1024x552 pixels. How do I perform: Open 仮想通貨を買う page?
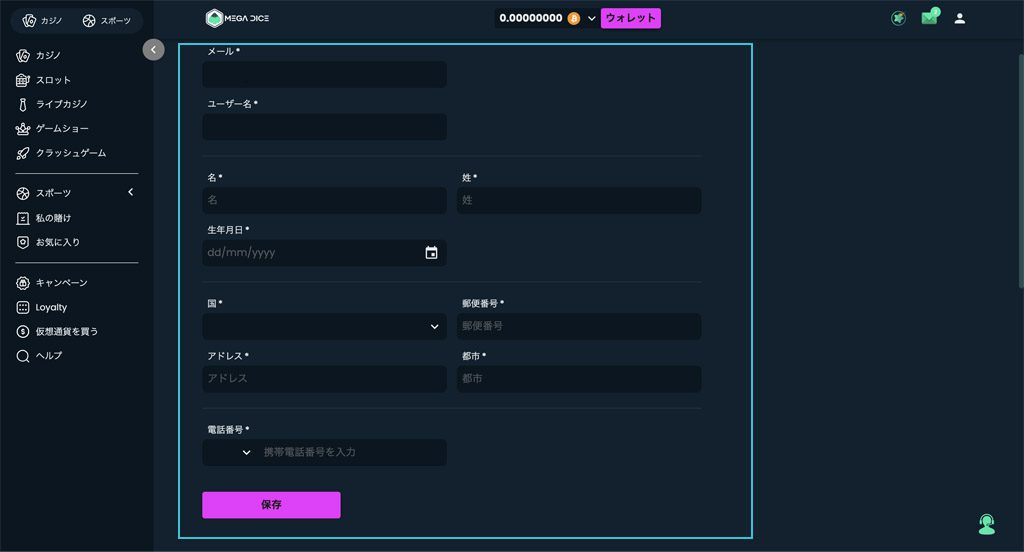tap(57, 331)
